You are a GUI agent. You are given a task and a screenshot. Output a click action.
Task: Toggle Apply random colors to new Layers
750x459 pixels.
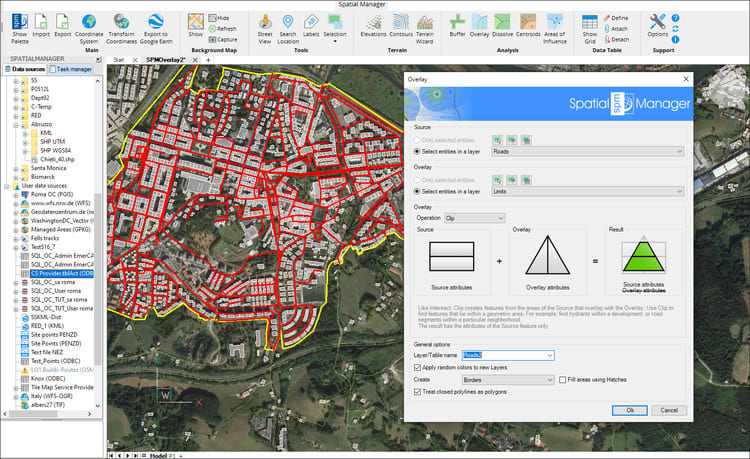pyautogui.click(x=417, y=368)
